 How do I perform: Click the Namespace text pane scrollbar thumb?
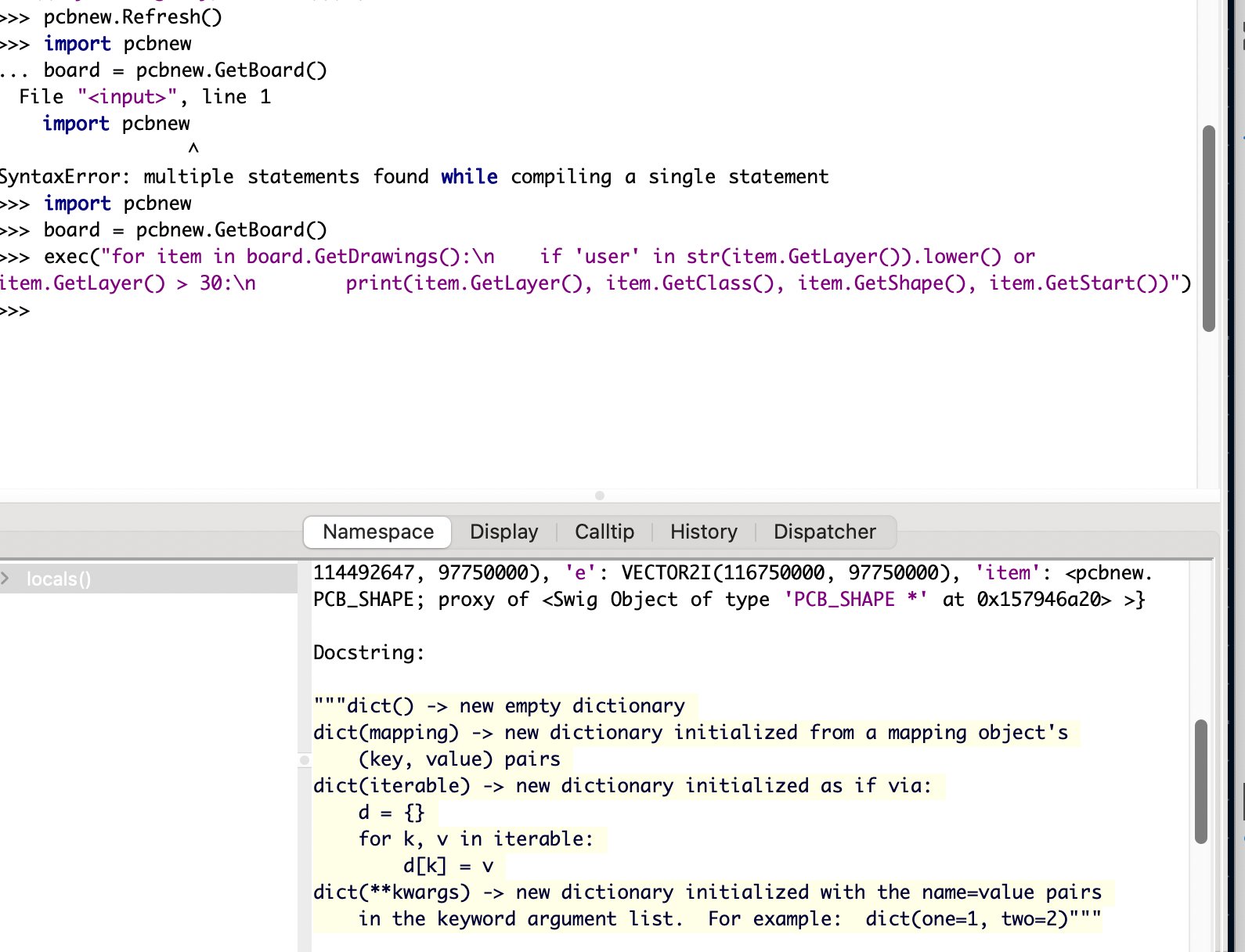pyautogui.click(x=1201, y=781)
